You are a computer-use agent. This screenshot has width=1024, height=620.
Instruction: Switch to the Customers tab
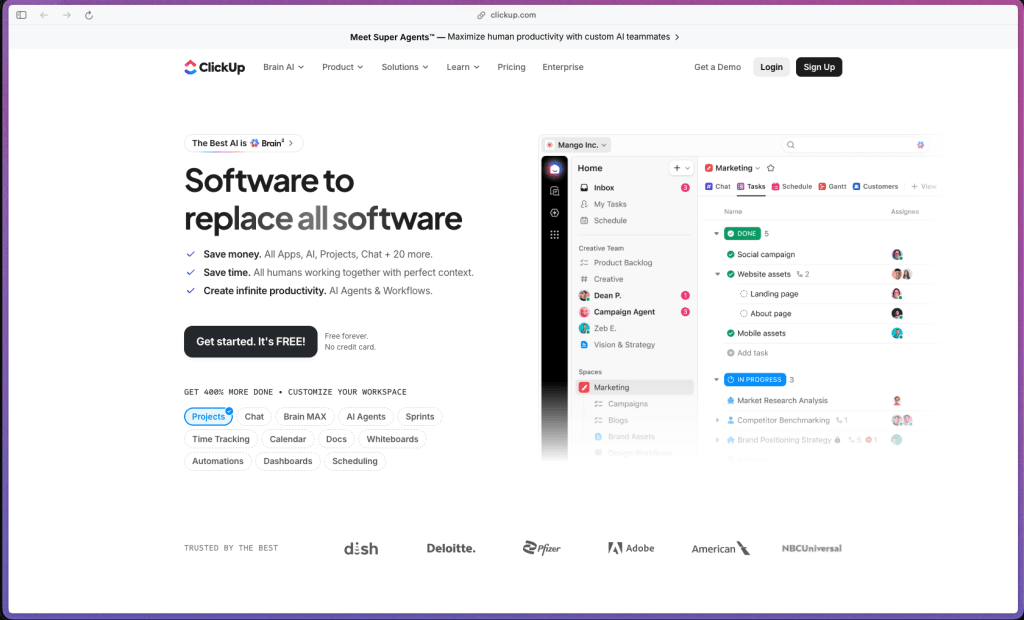tap(876, 187)
